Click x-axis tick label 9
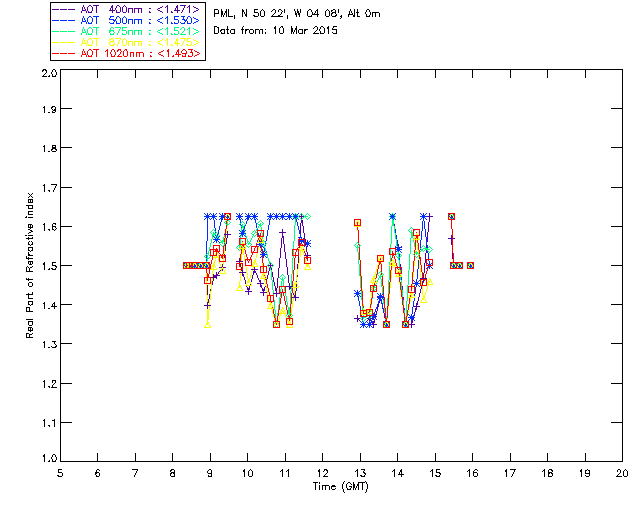The image size is (640, 512). 210,473
